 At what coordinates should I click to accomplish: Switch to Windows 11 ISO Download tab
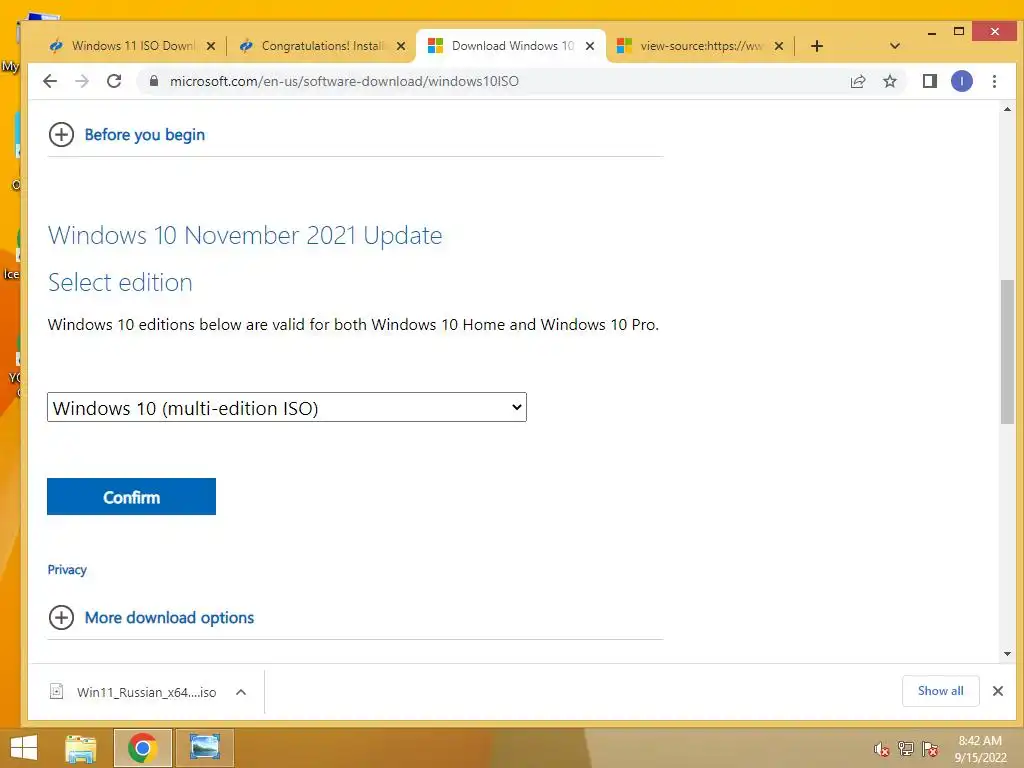(131, 46)
